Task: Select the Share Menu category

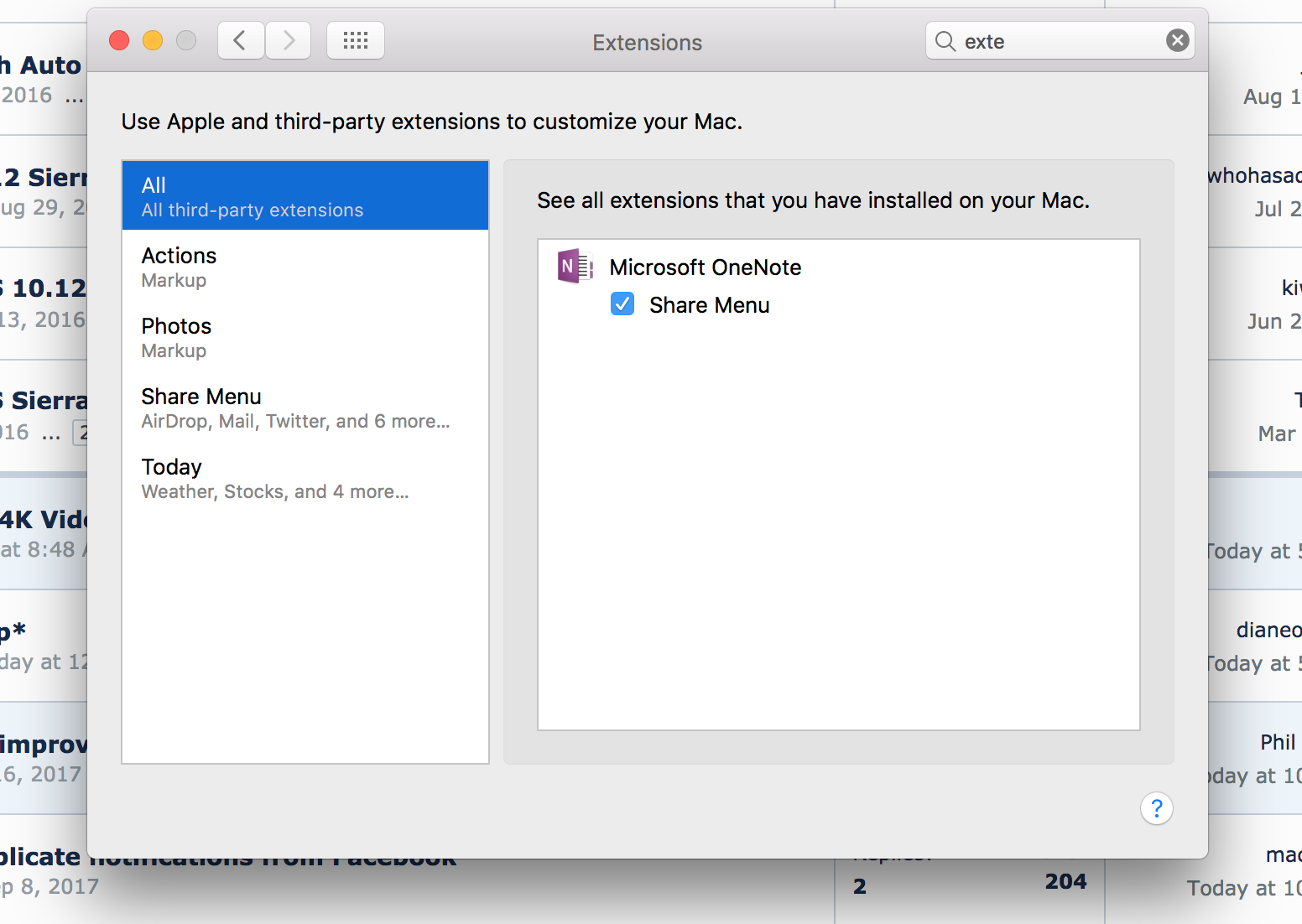Action: (305, 407)
